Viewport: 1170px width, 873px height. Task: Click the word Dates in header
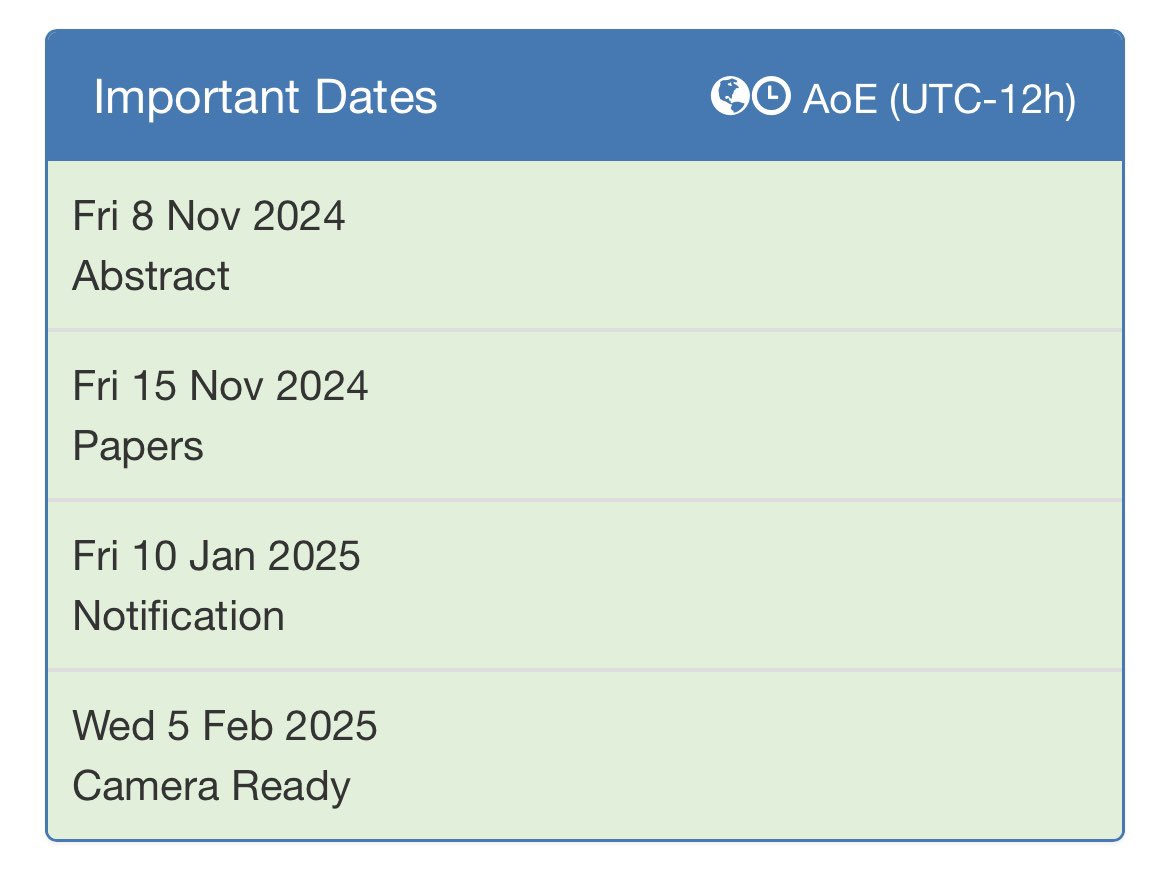coord(376,97)
